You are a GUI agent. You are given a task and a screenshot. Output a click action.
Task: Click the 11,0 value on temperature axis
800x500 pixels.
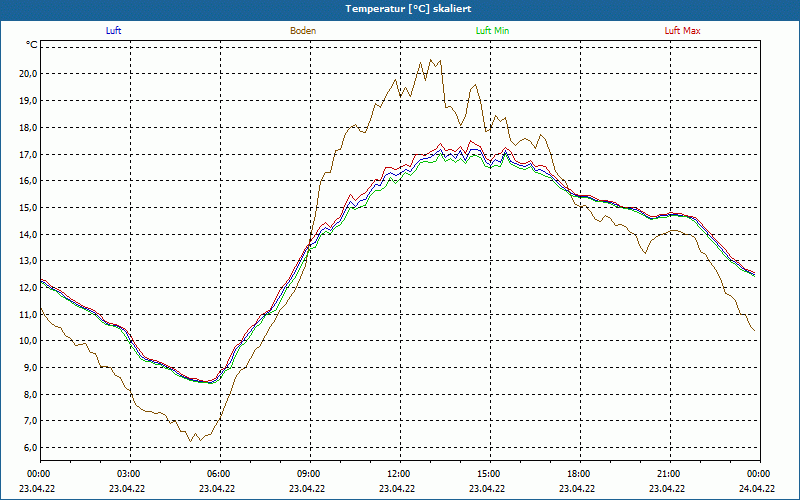(29, 314)
